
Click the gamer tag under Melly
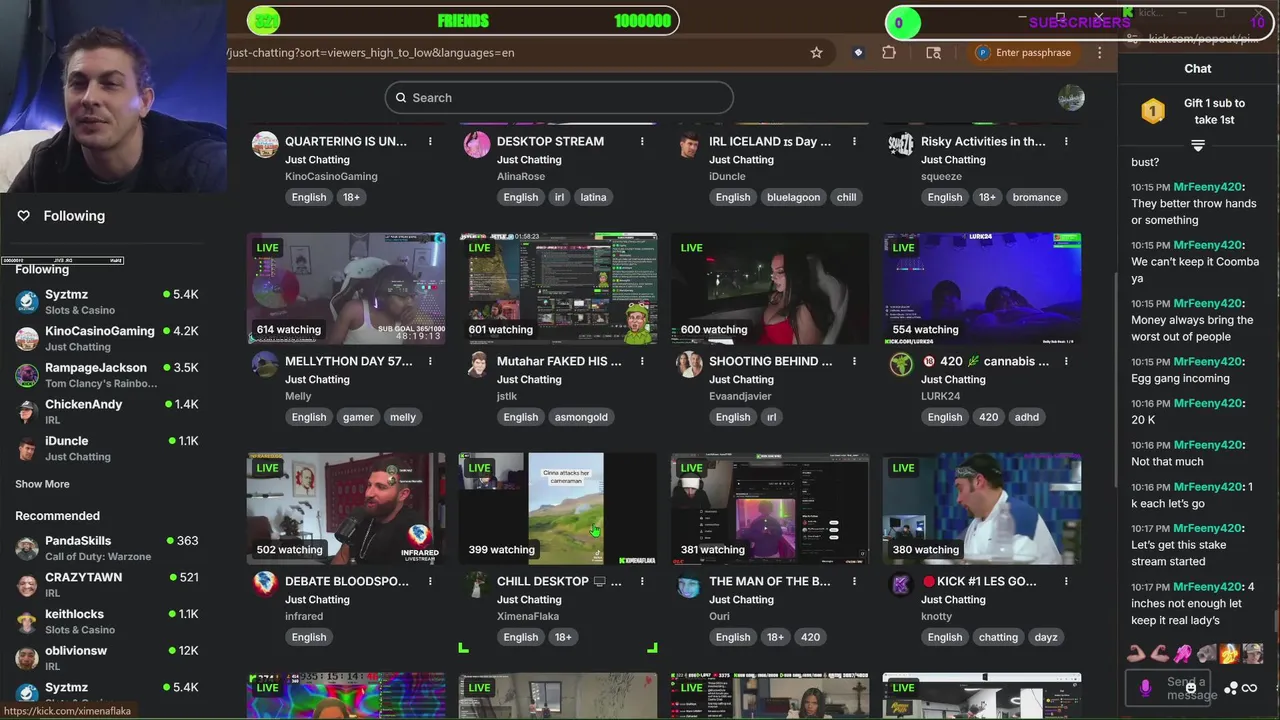point(358,417)
